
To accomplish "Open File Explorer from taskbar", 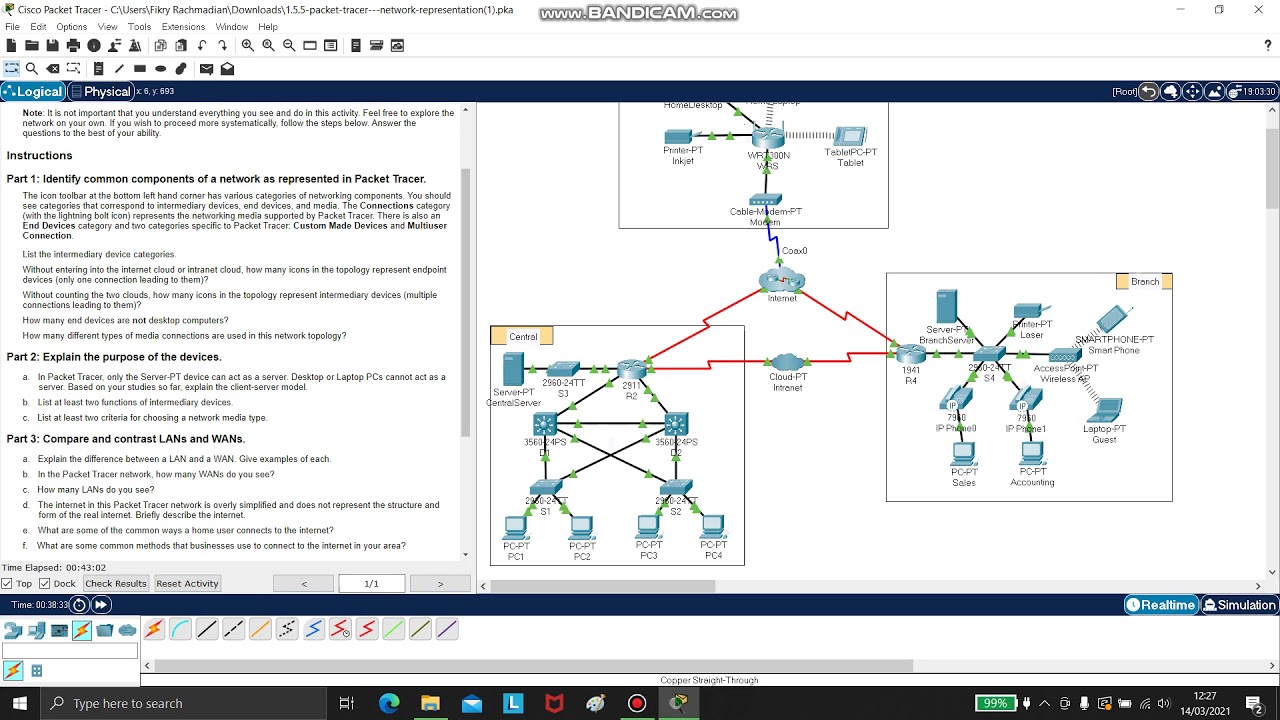I will pyautogui.click(x=430, y=703).
